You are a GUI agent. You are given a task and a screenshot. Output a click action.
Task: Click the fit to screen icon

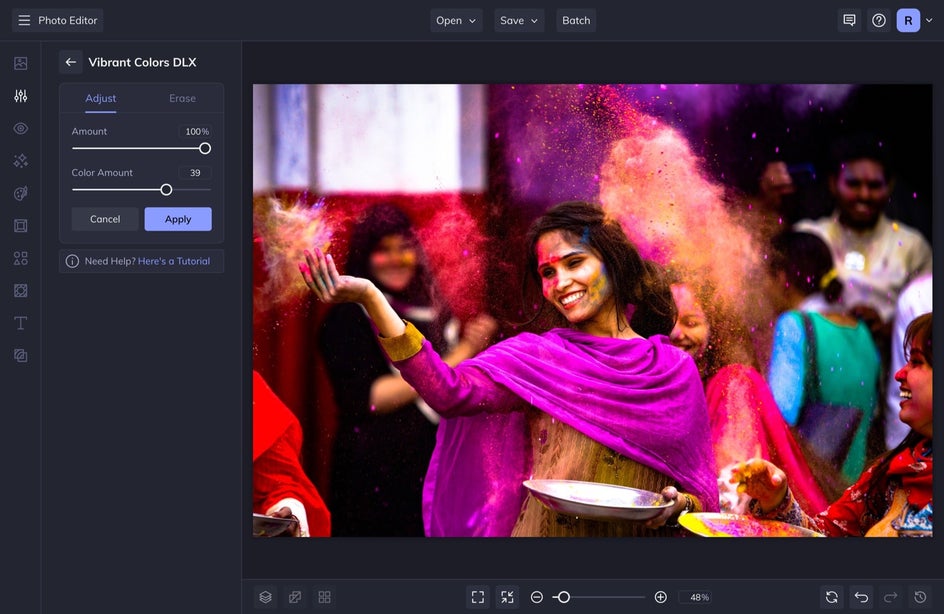point(478,597)
